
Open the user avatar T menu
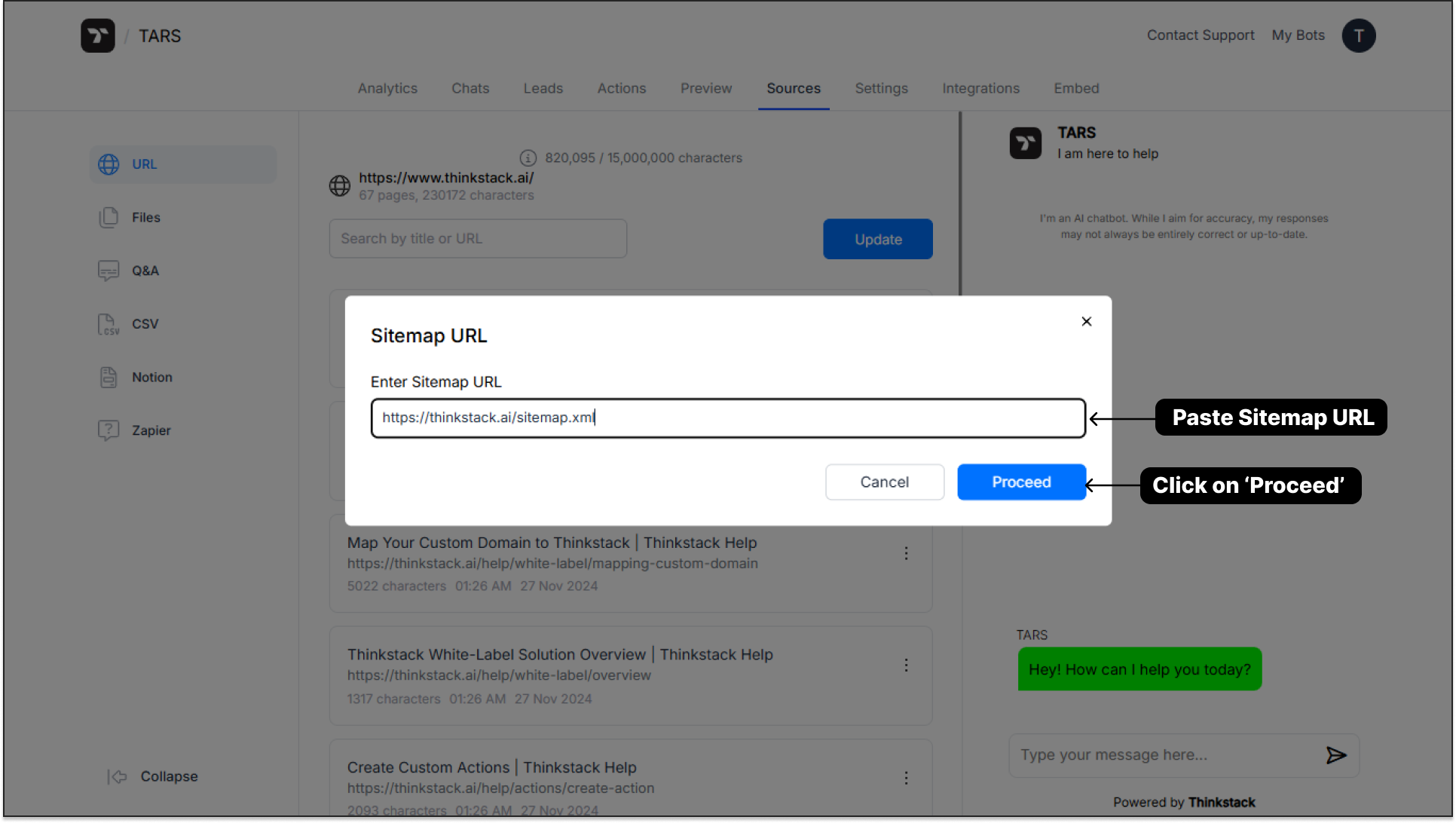click(x=1358, y=35)
